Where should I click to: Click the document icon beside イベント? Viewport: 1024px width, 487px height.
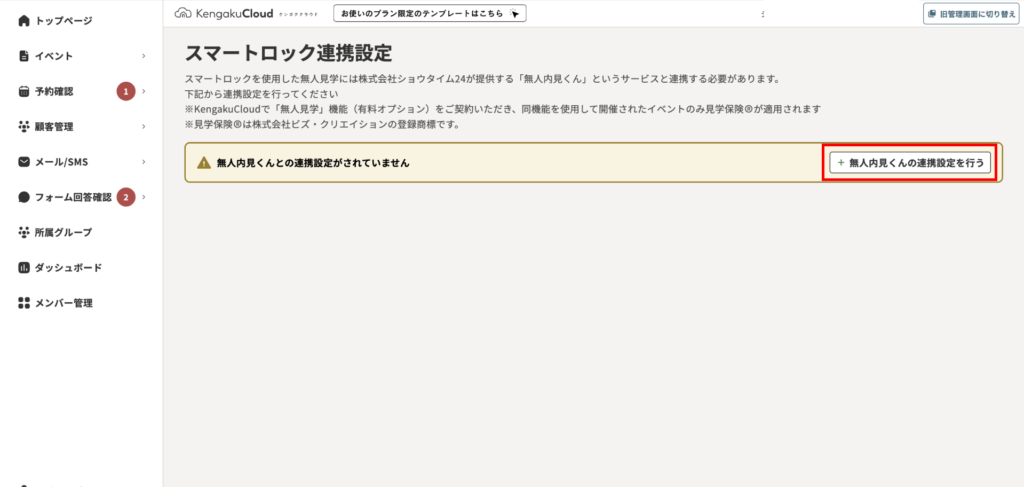24,56
